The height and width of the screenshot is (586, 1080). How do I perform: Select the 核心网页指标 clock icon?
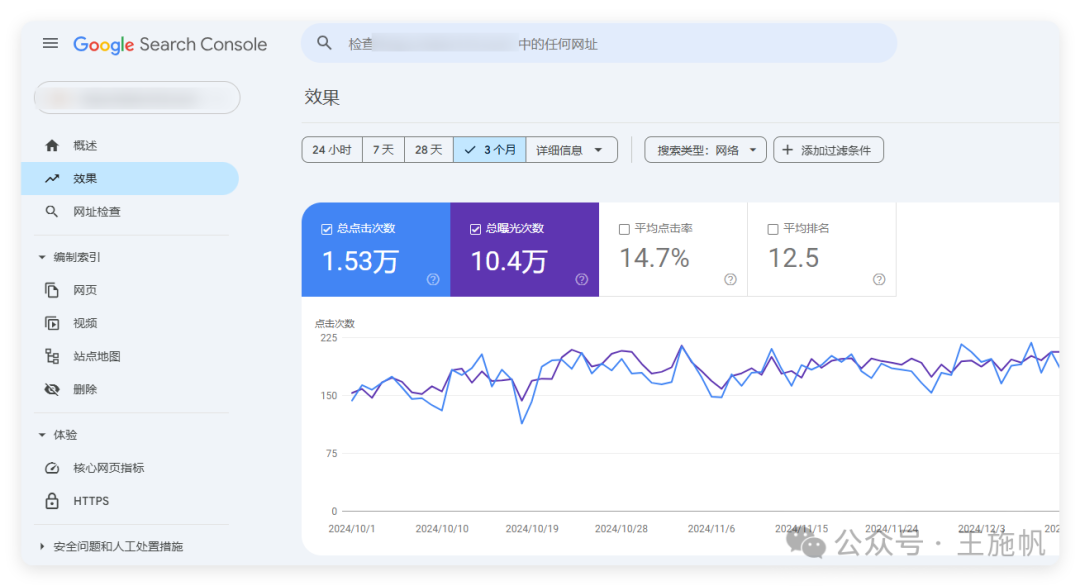tap(51, 467)
